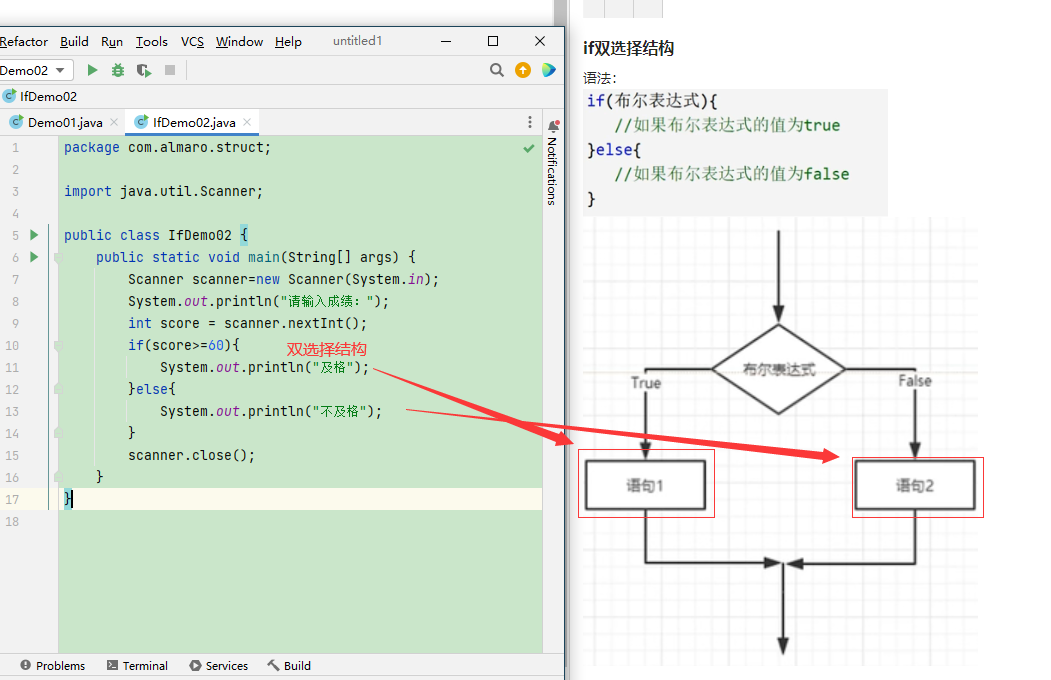Image resolution: width=1051 pixels, height=680 pixels.
Task: Click the gray Stop square icon
Action: click(x=170, y=70)
